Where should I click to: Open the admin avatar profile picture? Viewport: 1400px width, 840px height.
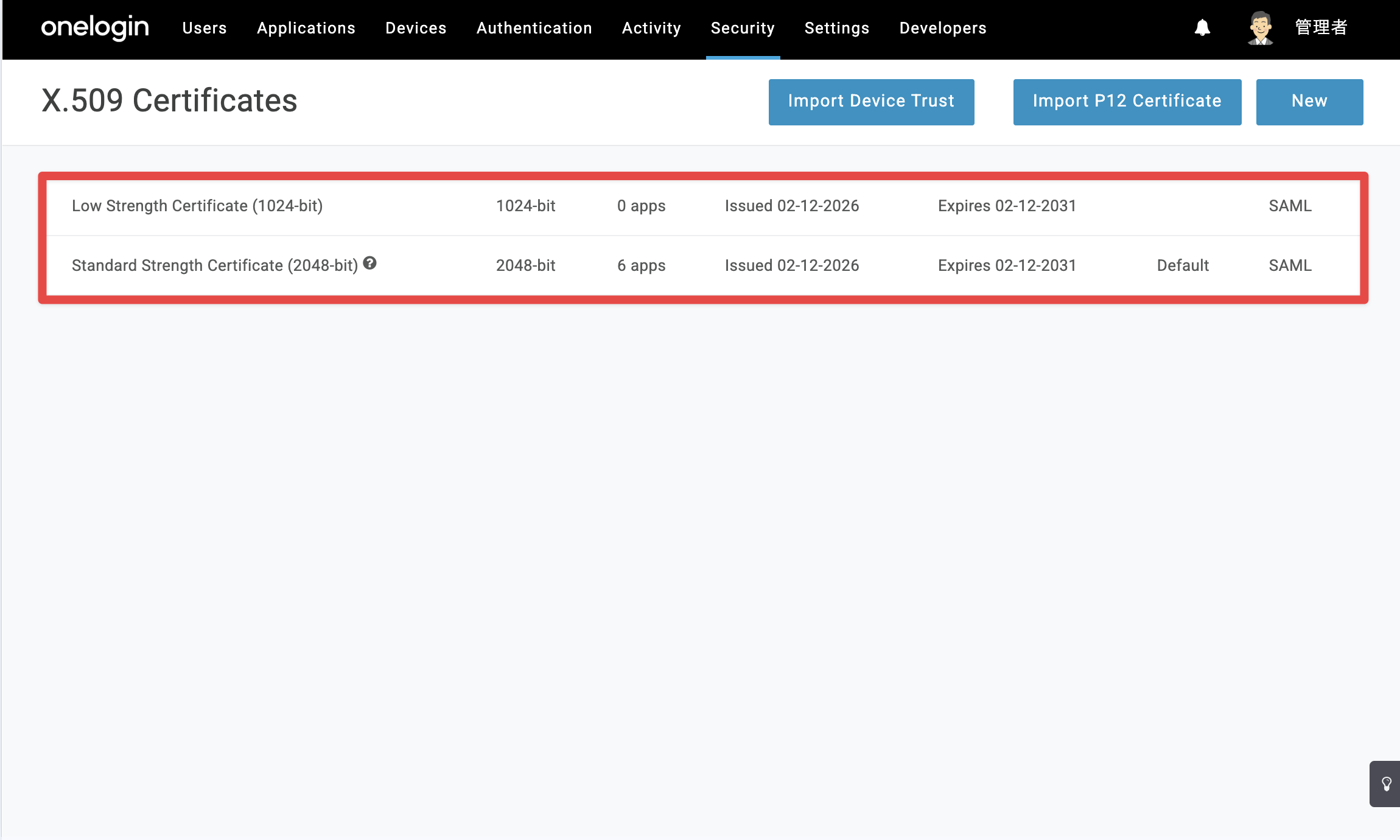coord(1260,28)
